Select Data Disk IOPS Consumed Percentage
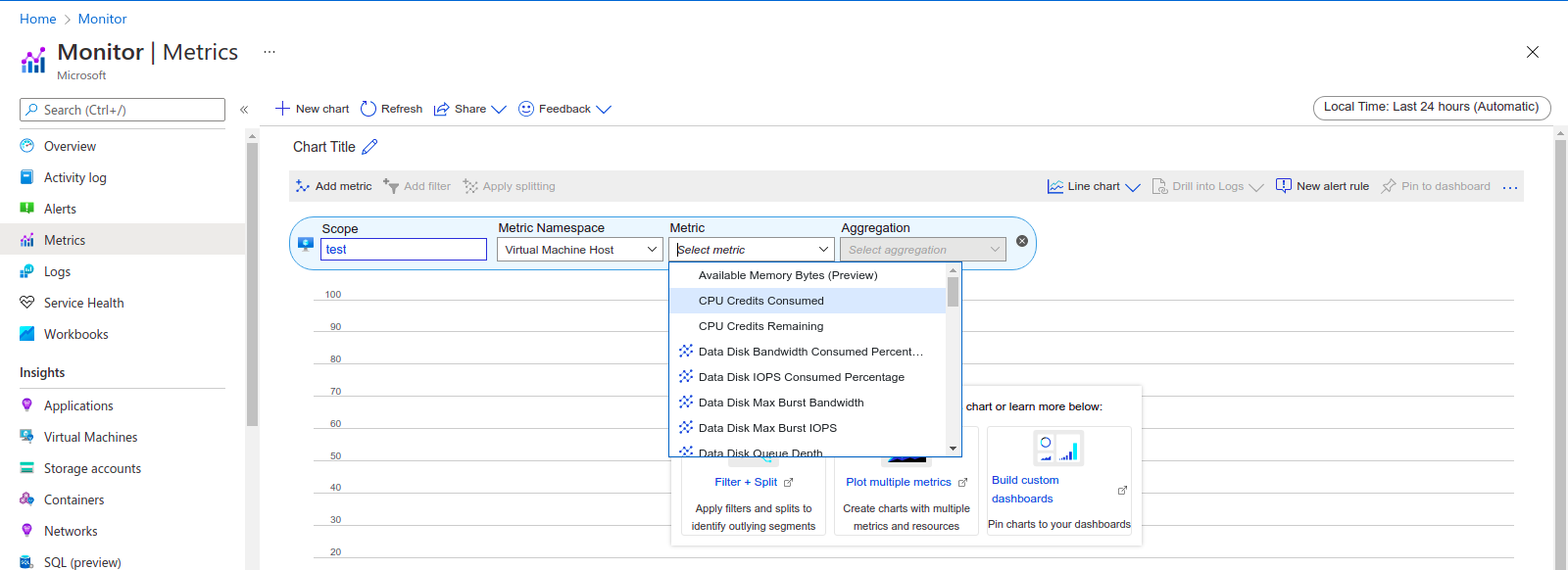This screenshot has height=570, width=1568. 808,377
